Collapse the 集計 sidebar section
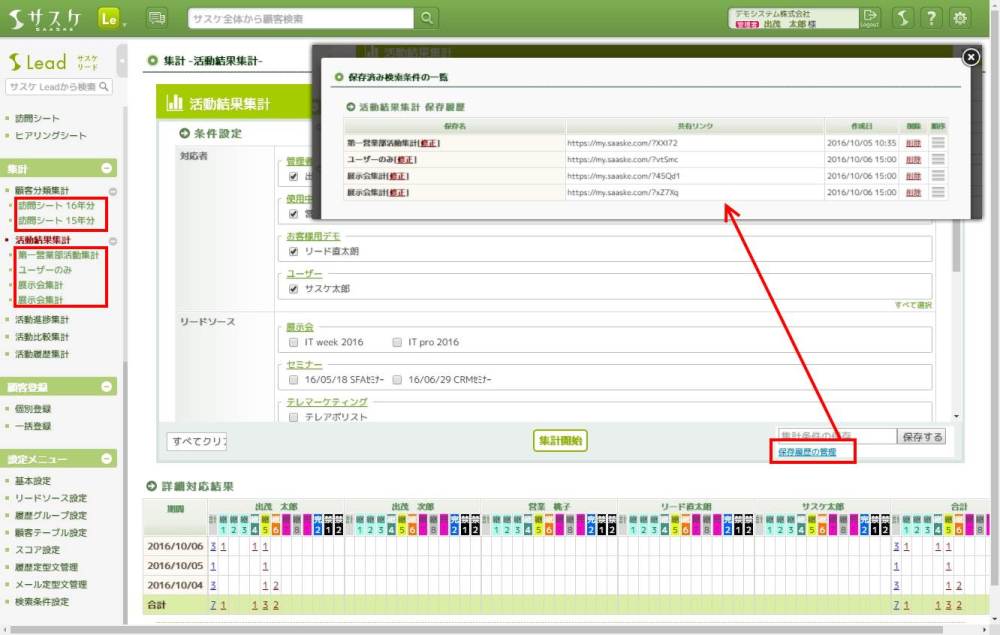1000x635 pixels. coord(108,169)
